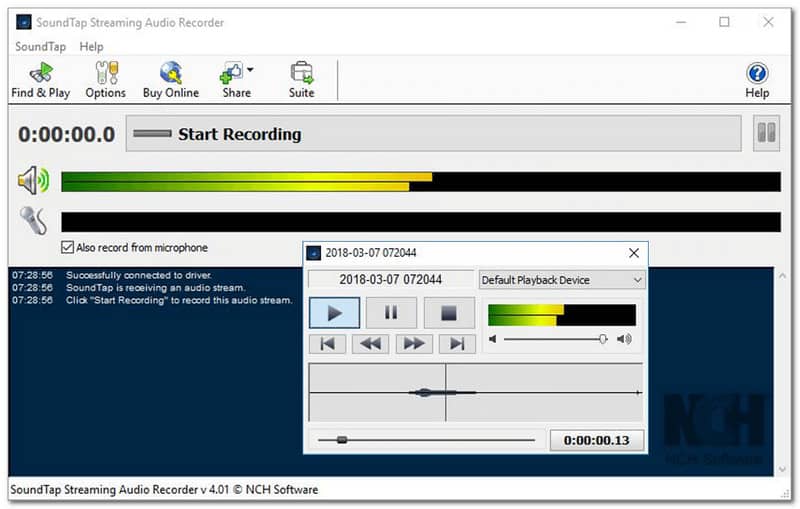Click the pause recording button beside Start Recording

click(766, 134)
